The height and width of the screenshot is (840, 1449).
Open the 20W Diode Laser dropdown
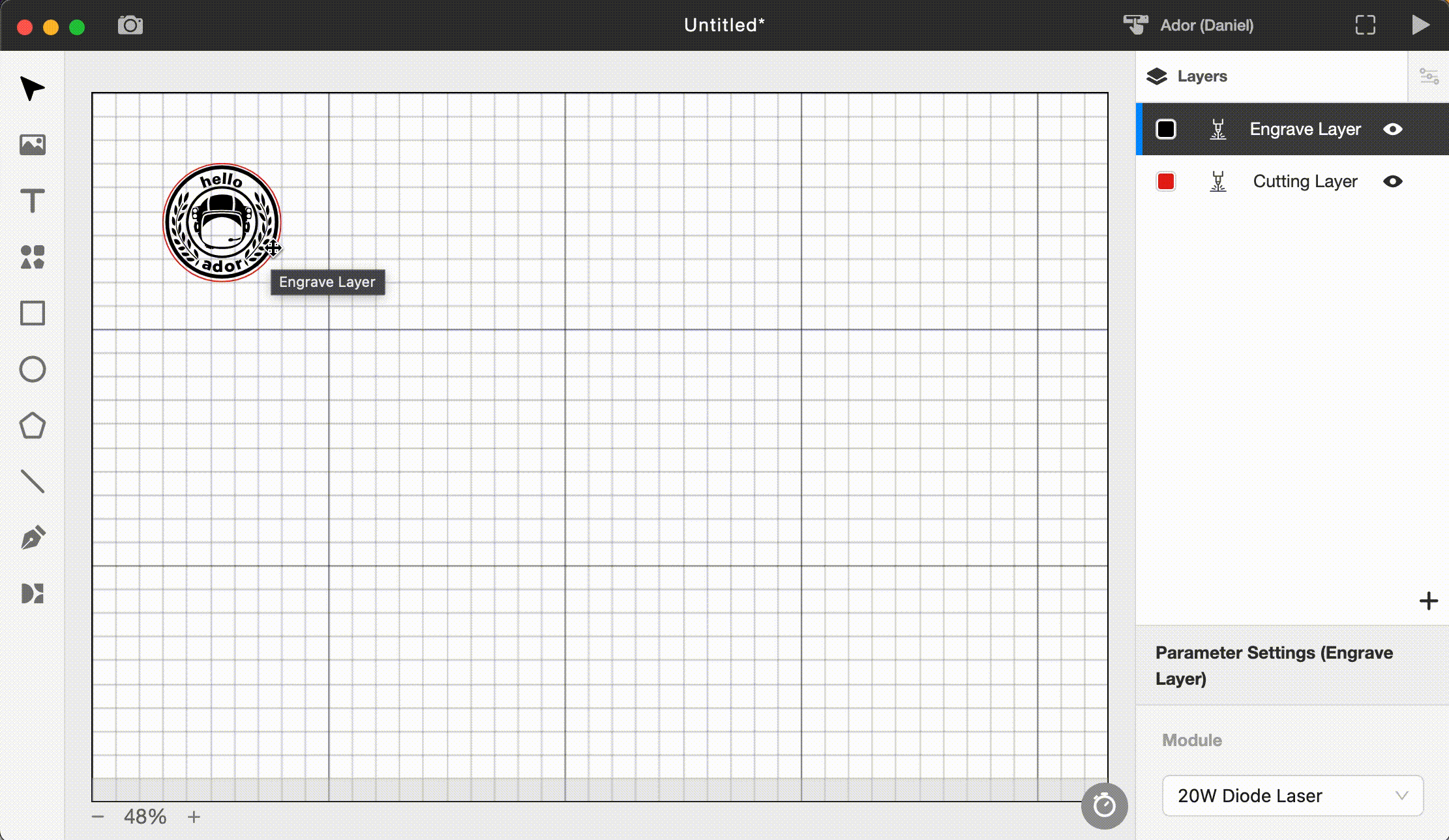[1292, 796]
